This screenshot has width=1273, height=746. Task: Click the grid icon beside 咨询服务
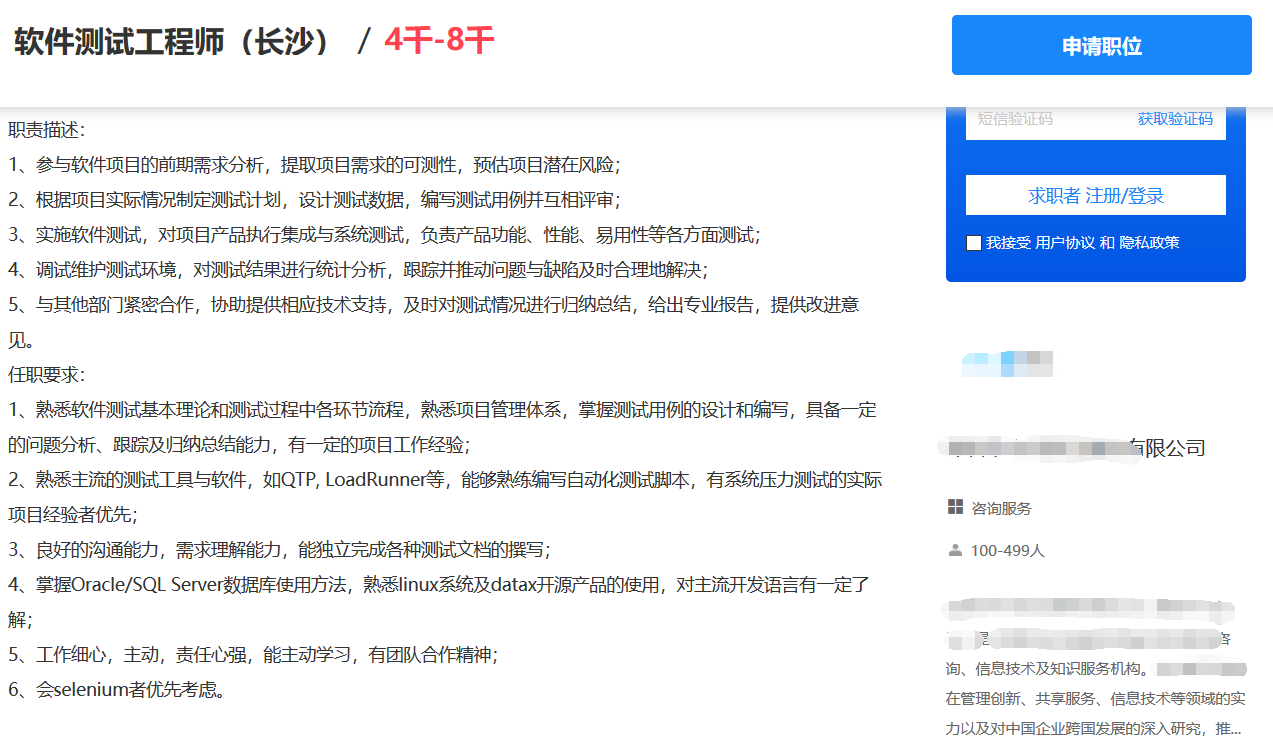[955, 508]
